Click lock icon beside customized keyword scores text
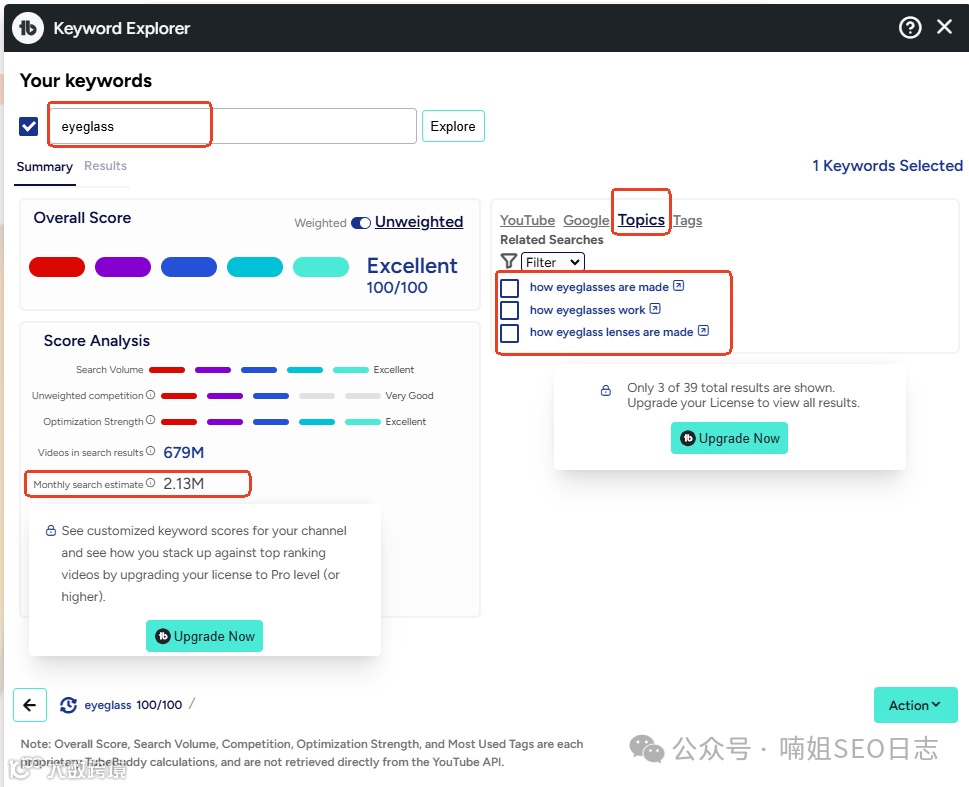The width and height of the screenshot is (969, 787). (x=51, y=530)
